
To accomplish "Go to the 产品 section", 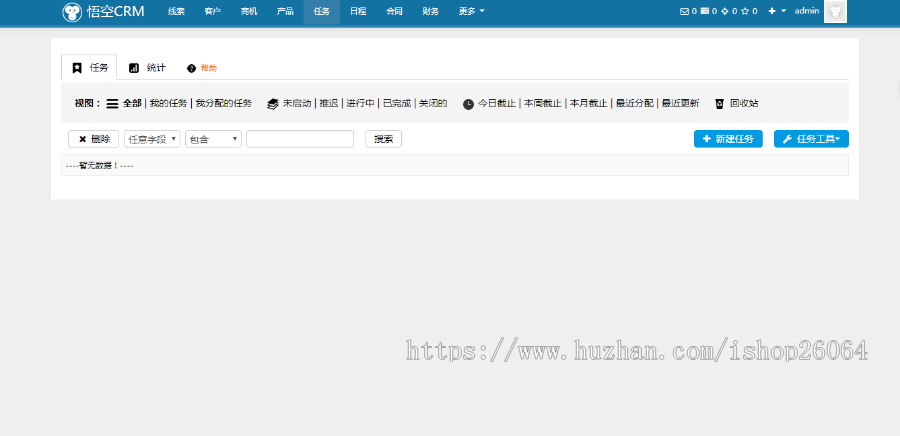I will click(285, 11).
